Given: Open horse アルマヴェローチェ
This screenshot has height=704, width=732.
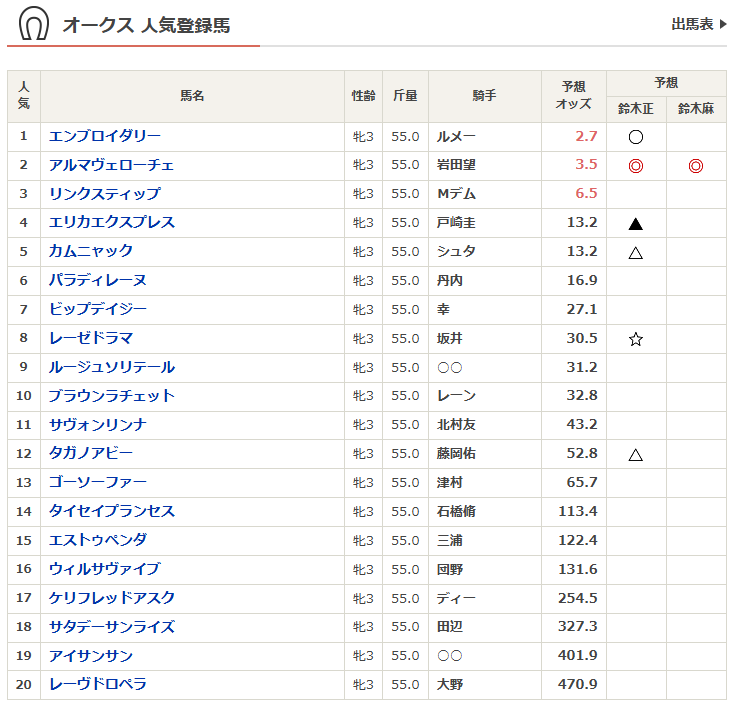Looking at the screenshot, I should (112, 165).
